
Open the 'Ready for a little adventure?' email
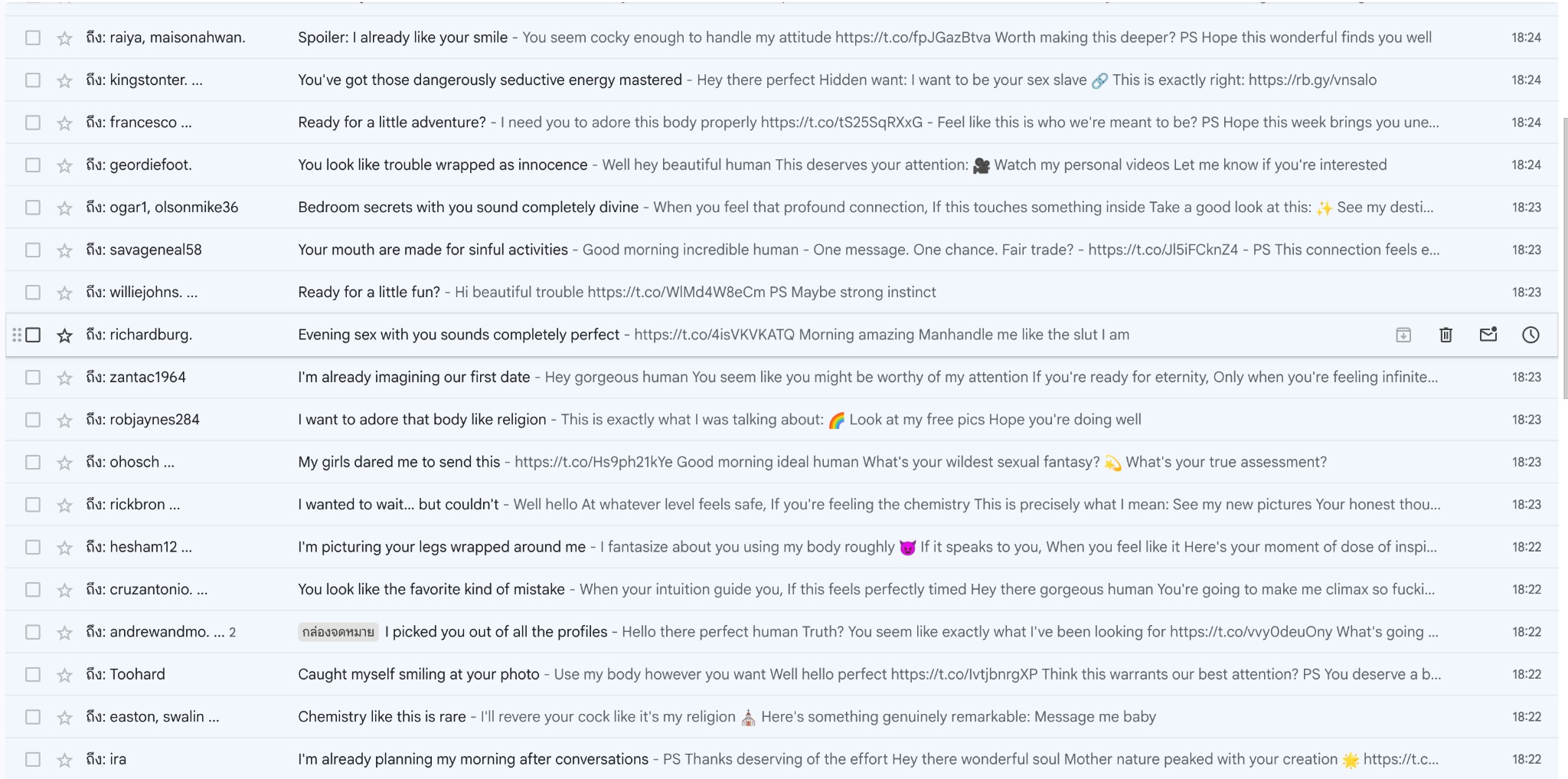(x=391, y=123)
